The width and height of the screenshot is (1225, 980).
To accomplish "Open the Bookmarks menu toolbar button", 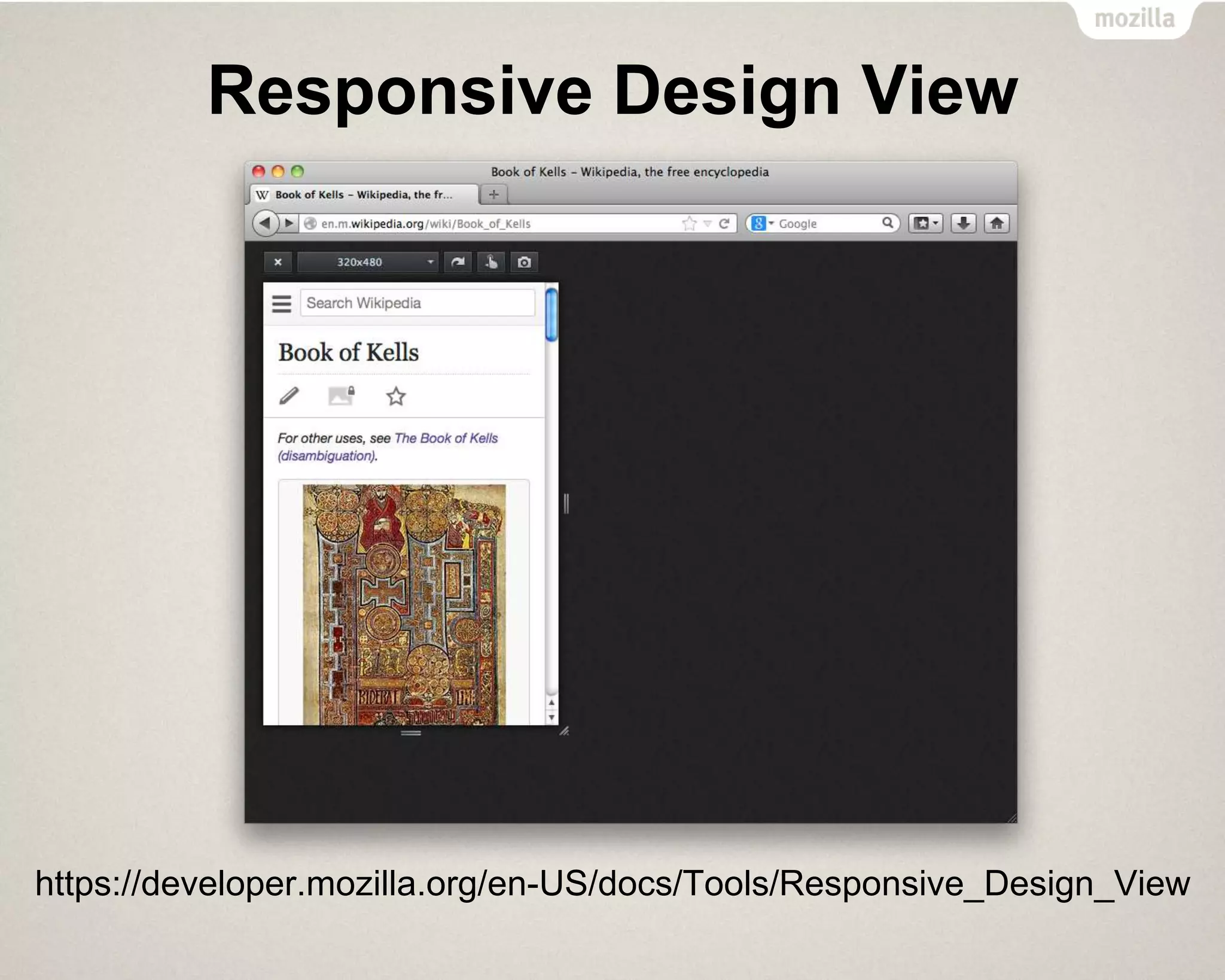I will pos(925,223).
